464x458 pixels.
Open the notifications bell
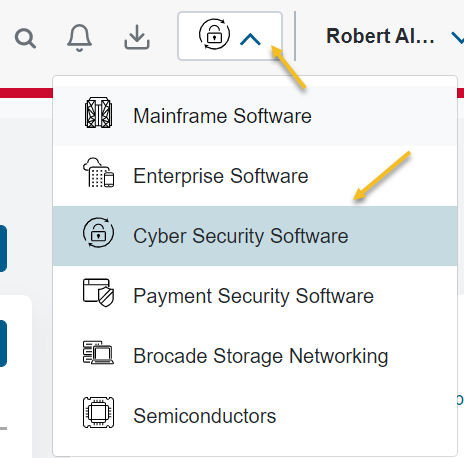click(79, 38)
